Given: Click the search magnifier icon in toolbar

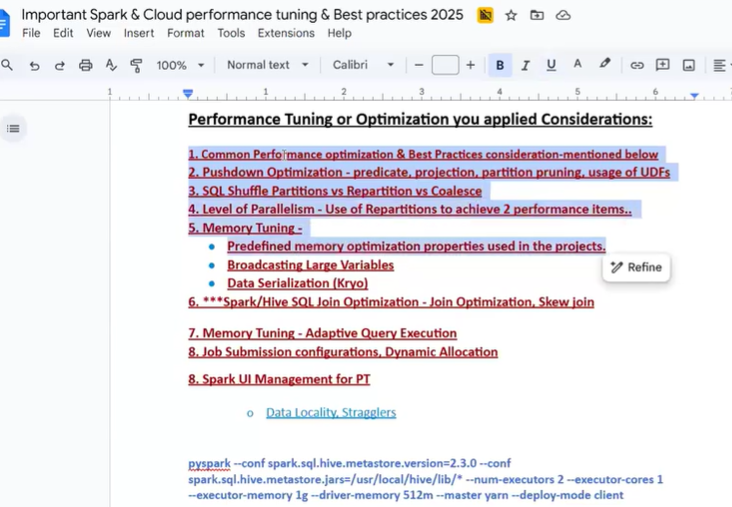Looking at the screenshot, I should pos(7,65).
